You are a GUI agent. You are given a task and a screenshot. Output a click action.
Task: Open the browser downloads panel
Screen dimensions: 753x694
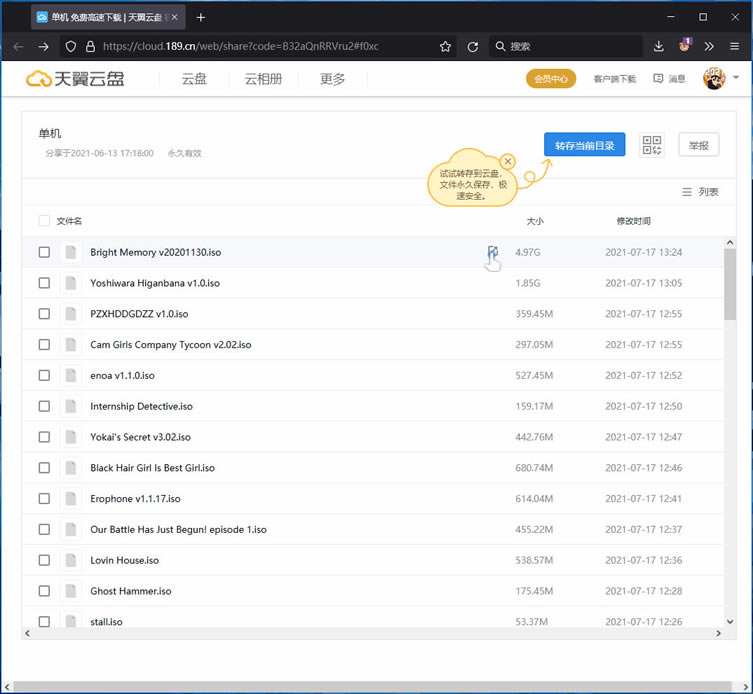coord(659,47)
